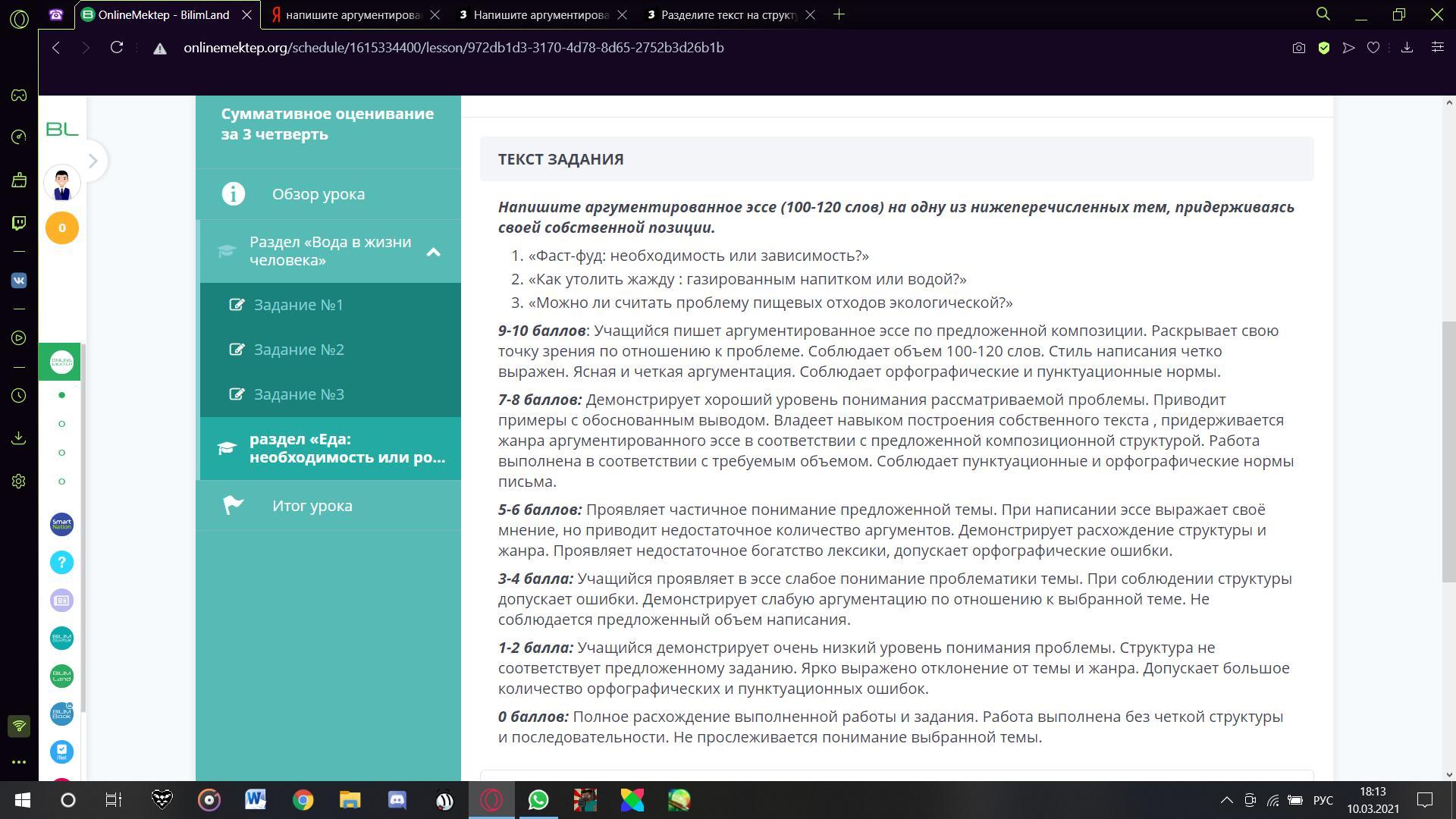Open a new browser tab
Image resolution: width=1456 pixels, height=819 pixels.
pos(839,14)
